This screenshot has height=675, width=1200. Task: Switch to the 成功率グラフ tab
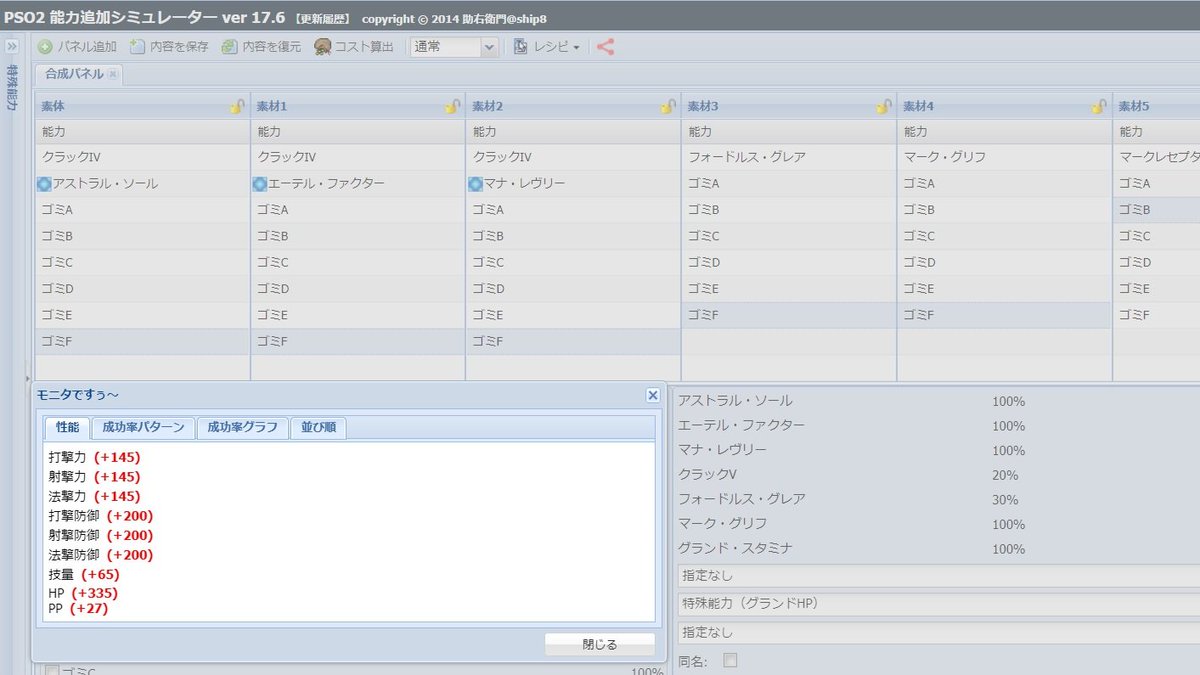click(242, 428)
